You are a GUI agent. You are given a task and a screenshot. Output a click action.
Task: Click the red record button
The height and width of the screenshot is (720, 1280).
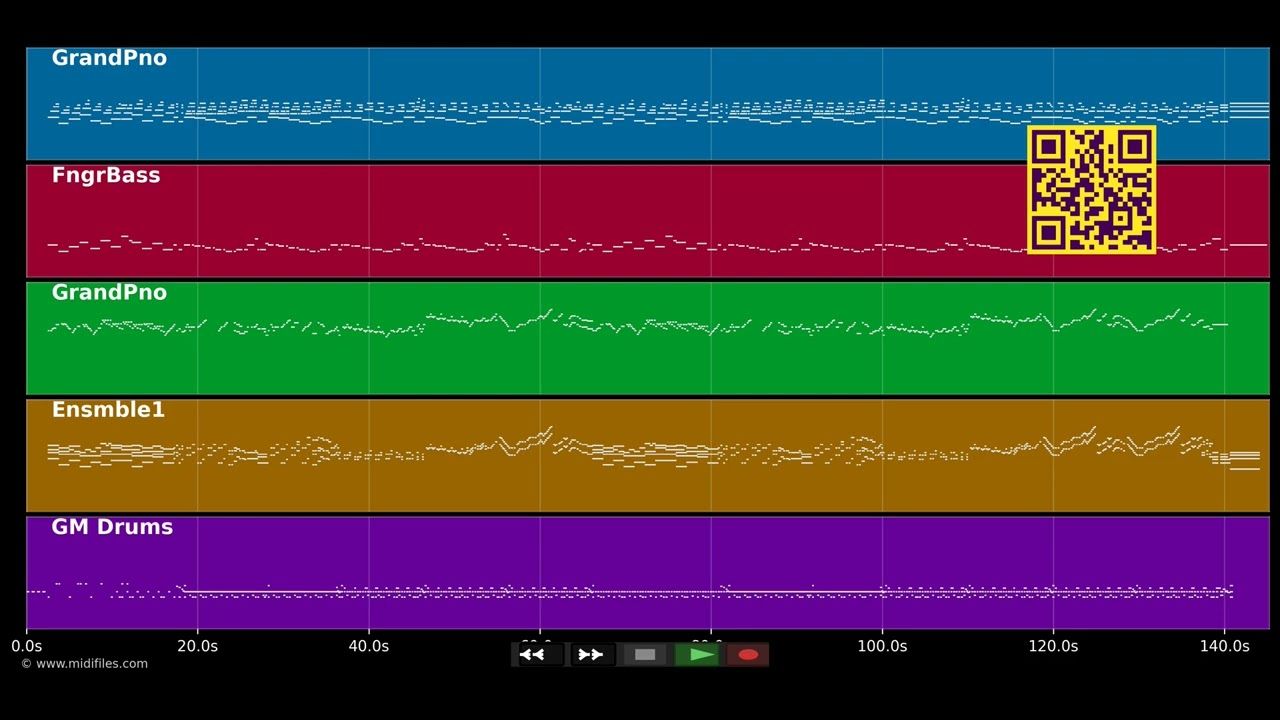tap(748, 655)
